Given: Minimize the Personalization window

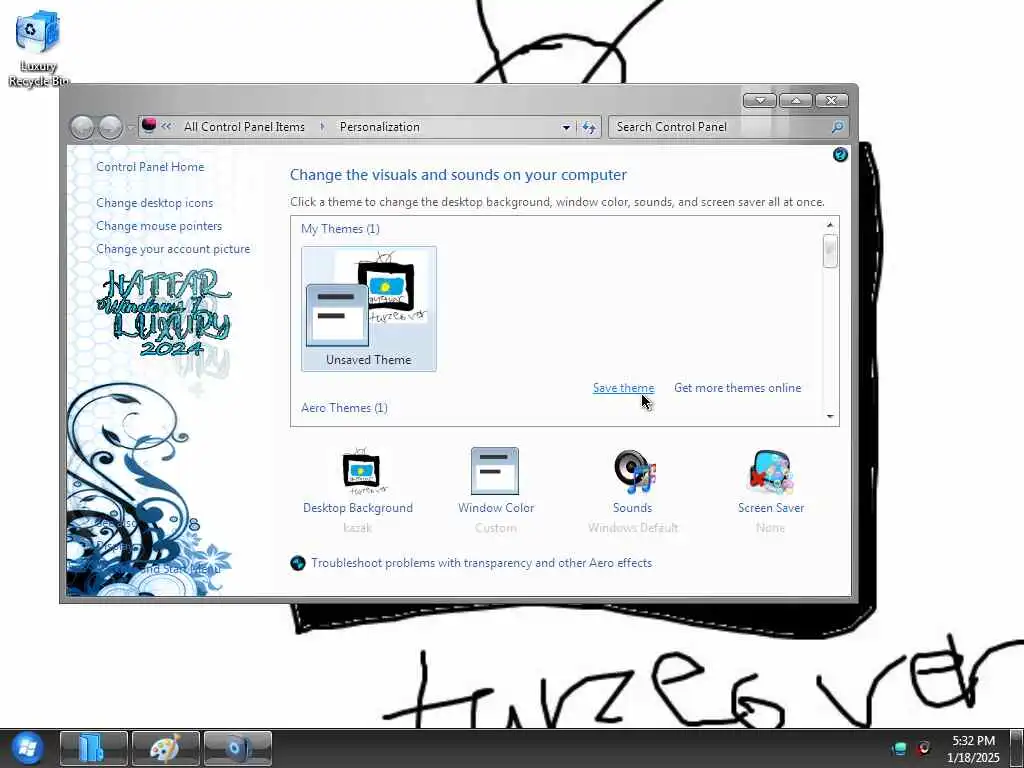Looking at the screenshot, I should [760, 101].
